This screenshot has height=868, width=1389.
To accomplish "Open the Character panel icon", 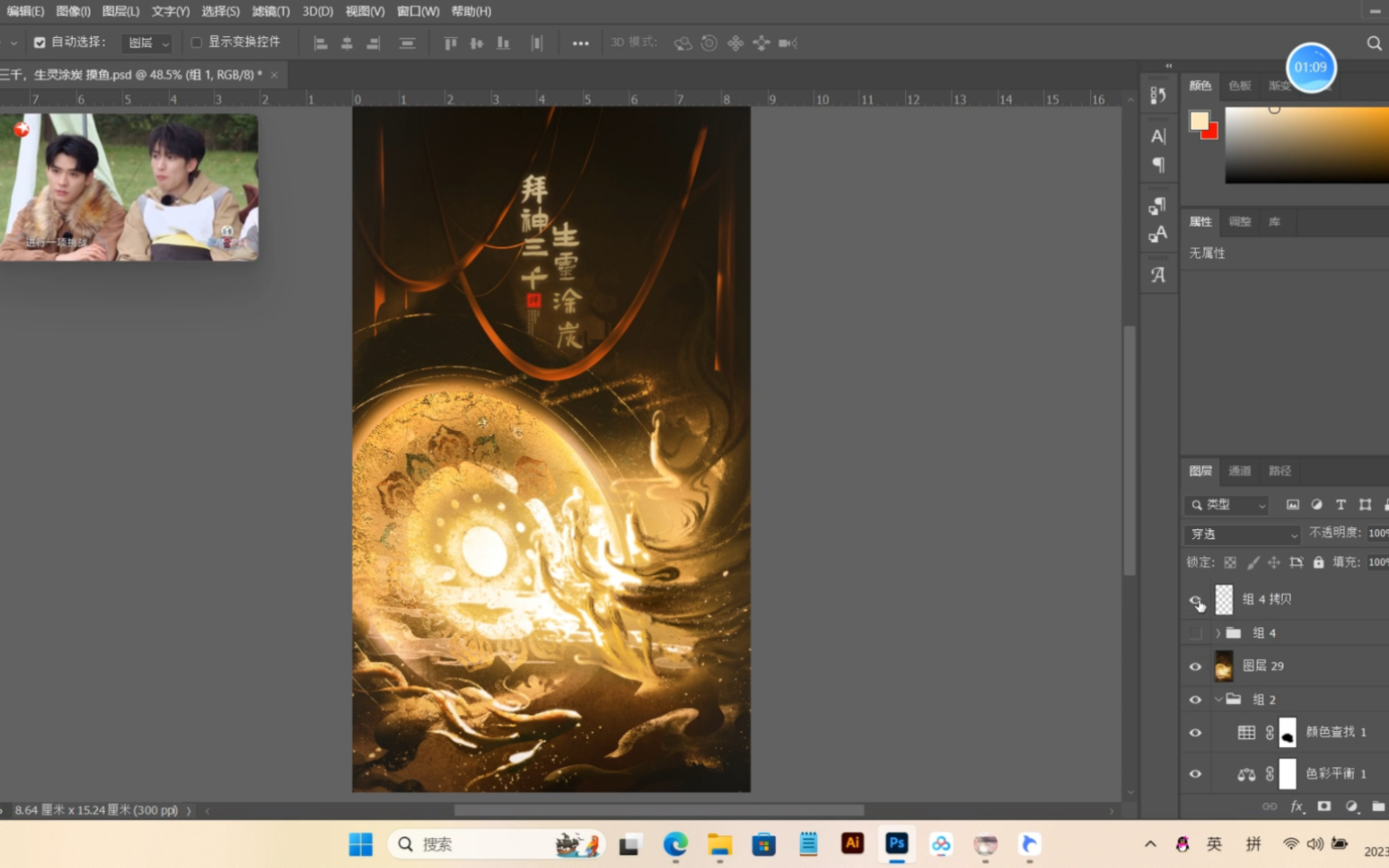I will (x=1158, y=136).
